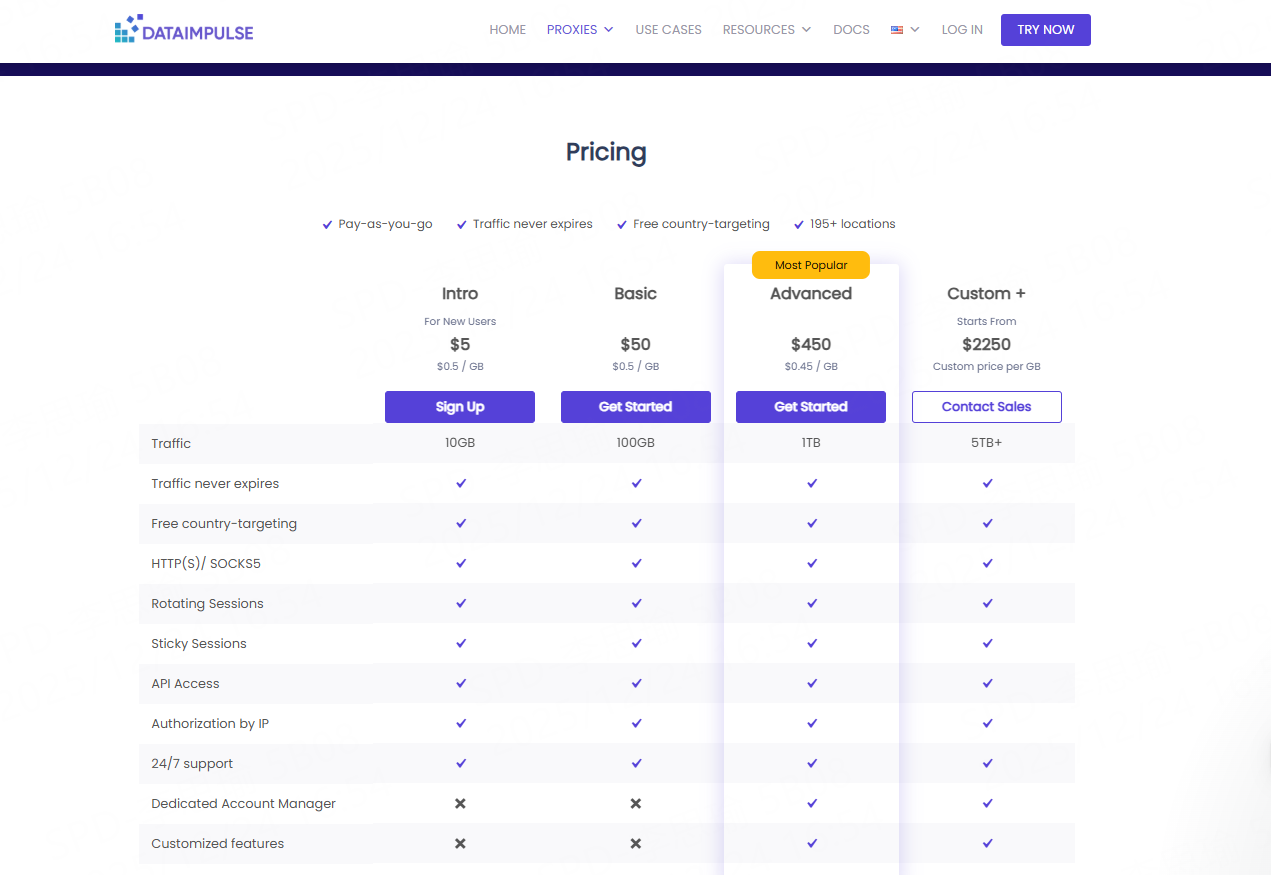Open language selector chevron
This screenshot has width=1271, height=875.
[x=915, y=30]
